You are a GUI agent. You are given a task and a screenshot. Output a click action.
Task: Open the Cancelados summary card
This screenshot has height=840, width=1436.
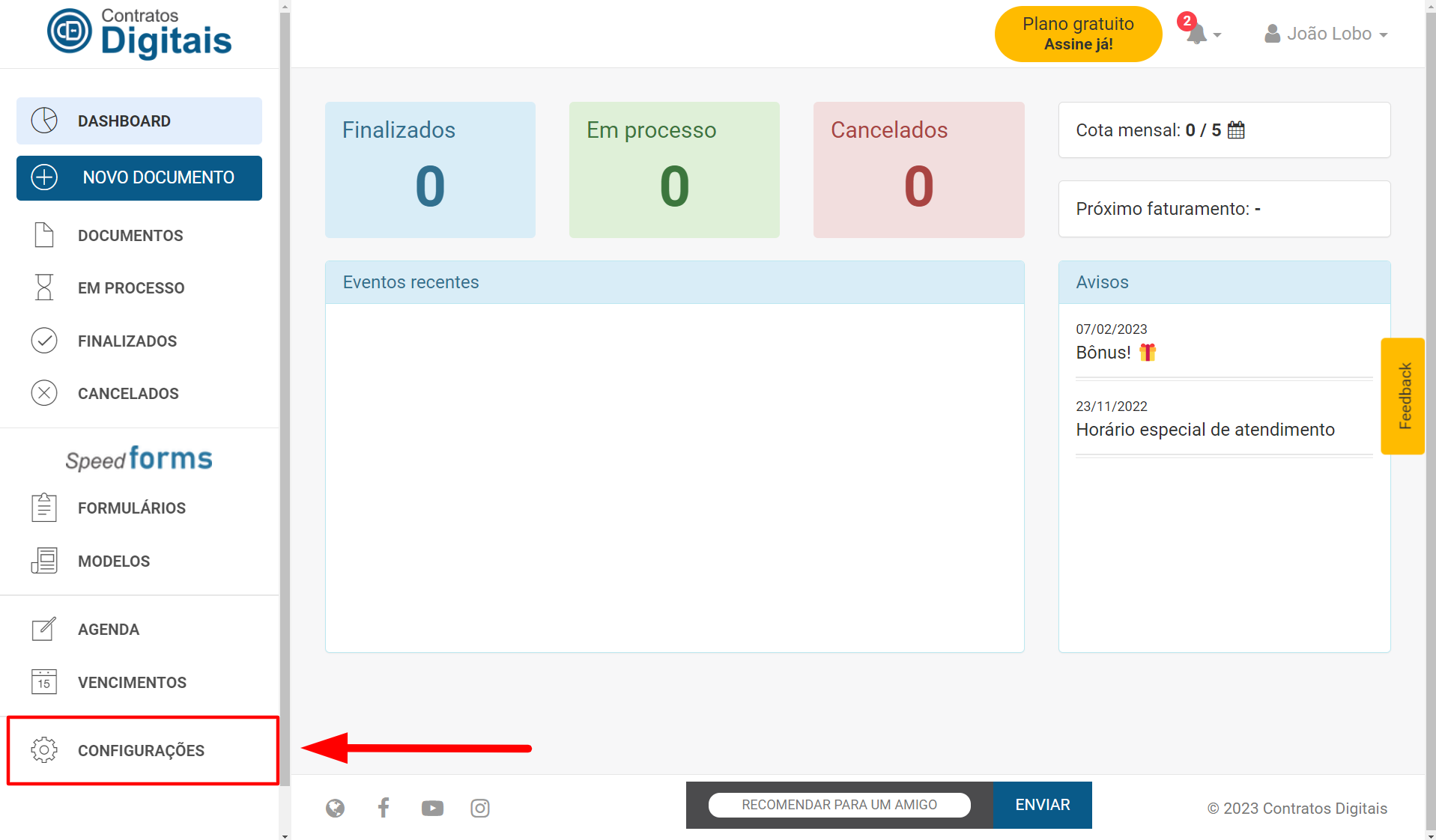point(918,170)
